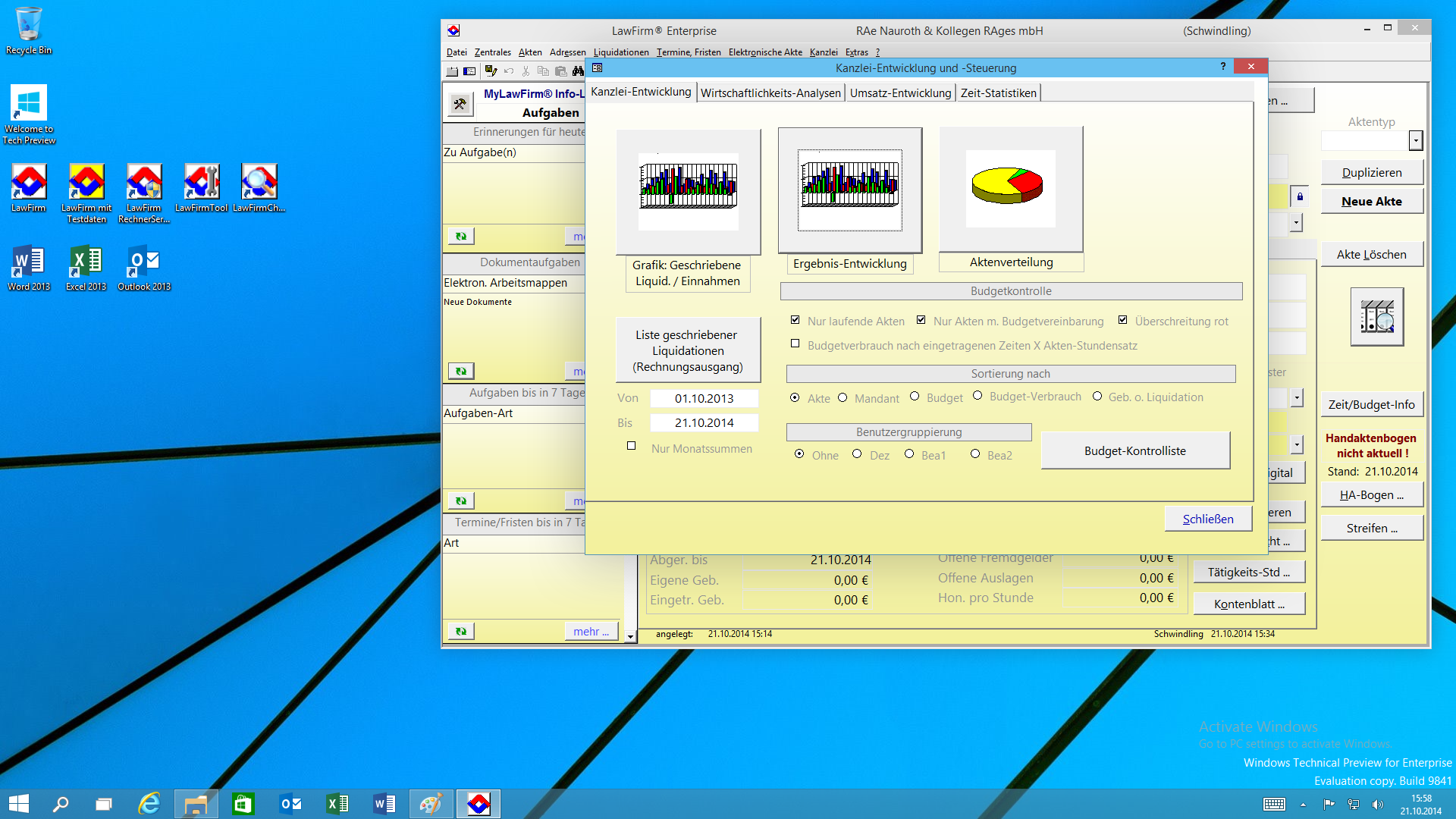Click the hammer and wrench settings icon
The height and width of the screenshot is (819, 1456).
coord(460,104)
